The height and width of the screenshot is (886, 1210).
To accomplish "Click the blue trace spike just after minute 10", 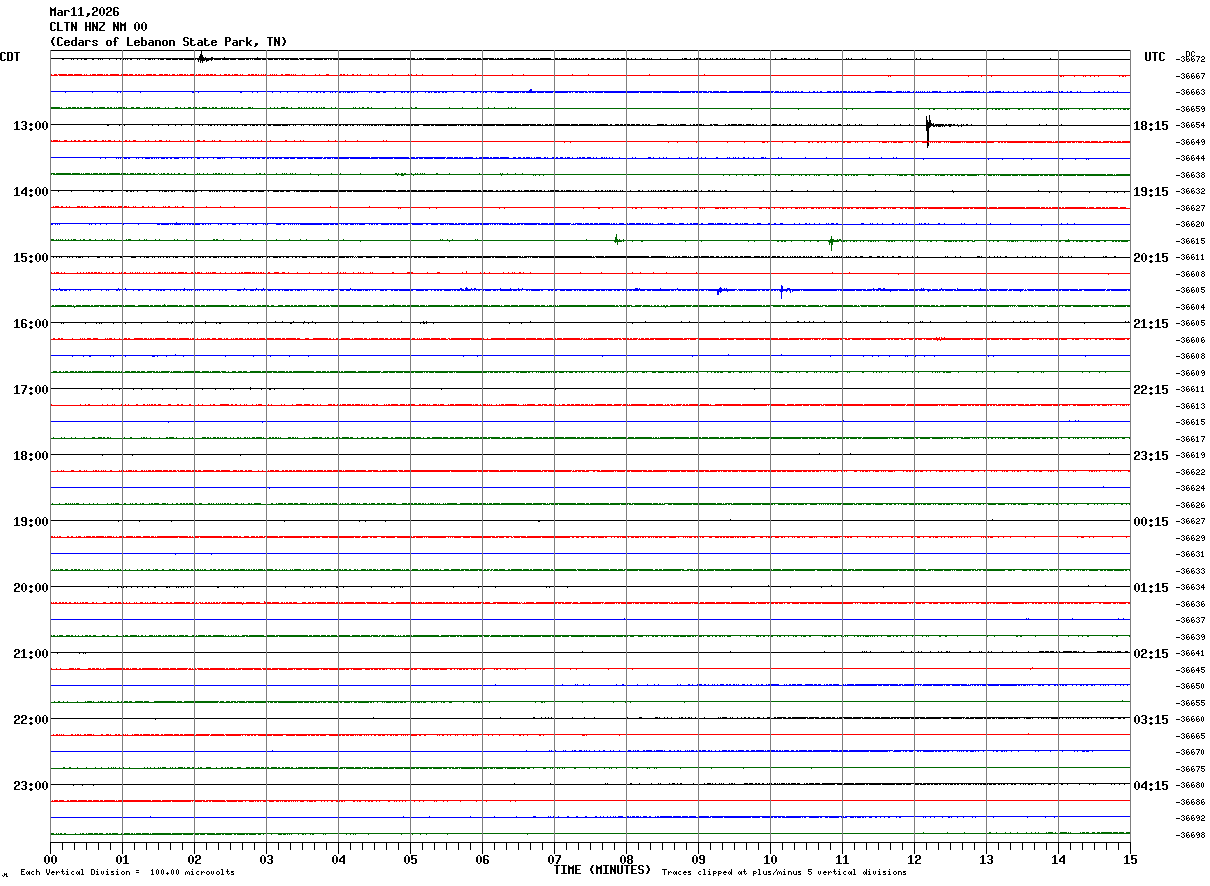I will coord(782,291).
